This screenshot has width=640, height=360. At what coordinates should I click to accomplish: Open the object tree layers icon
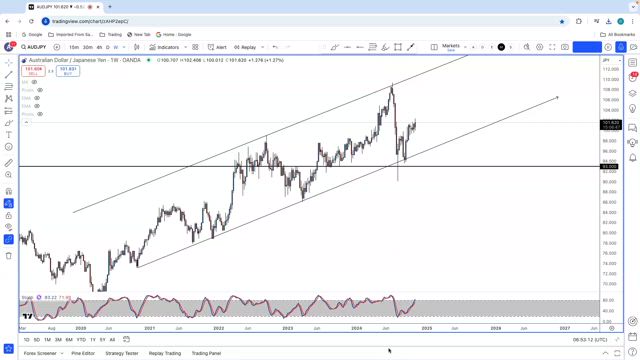coord(633,93)
